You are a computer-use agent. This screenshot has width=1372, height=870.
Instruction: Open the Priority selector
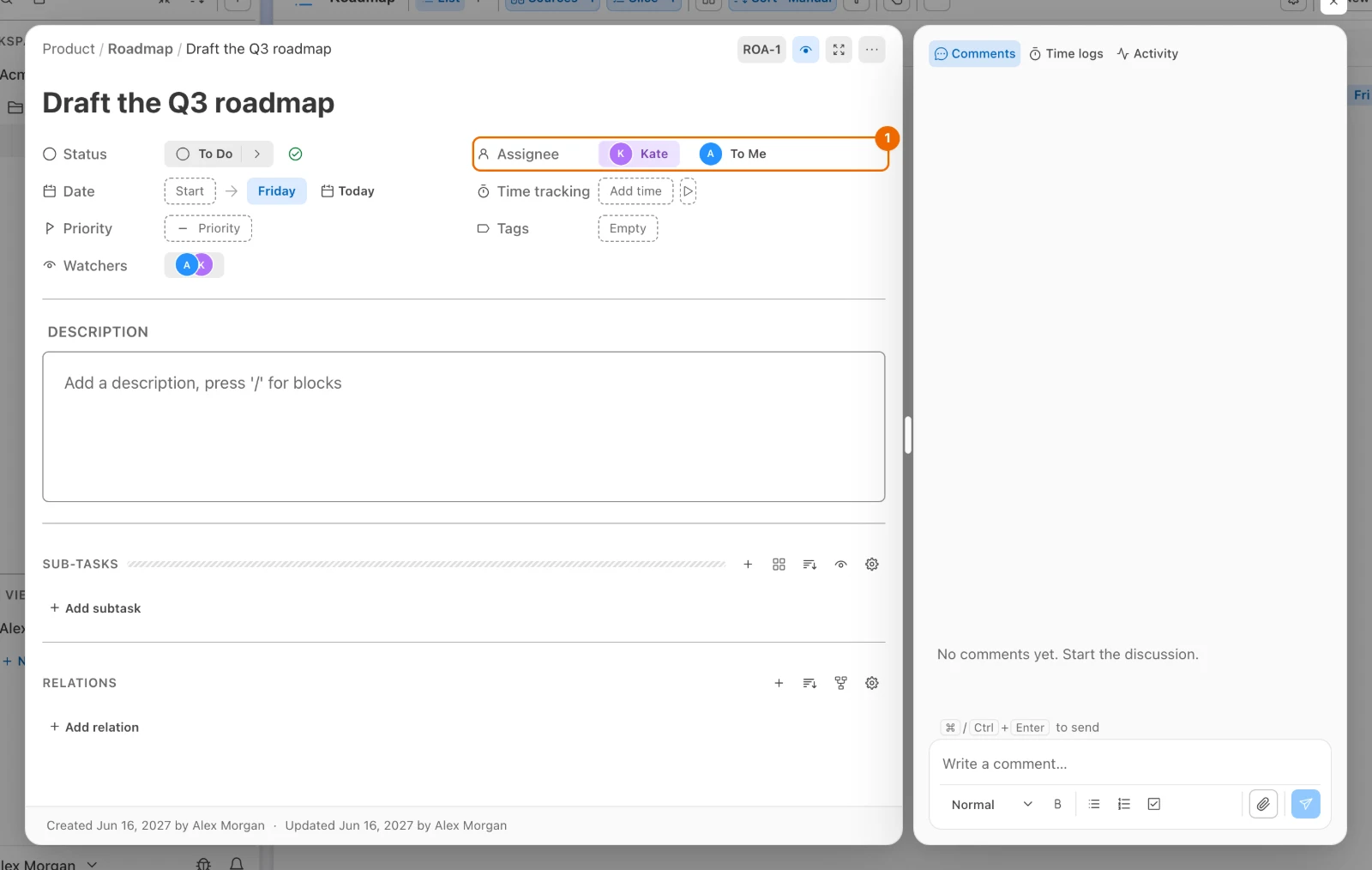pyautogui.click(x=208, y=228)
